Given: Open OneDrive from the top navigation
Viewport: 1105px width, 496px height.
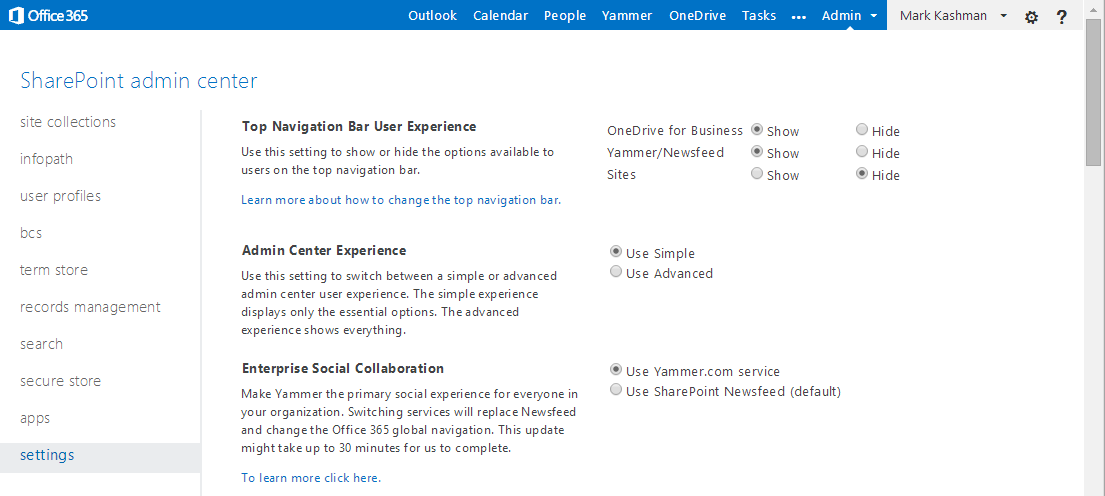Looking at the screenshot, I should (697, 16).
